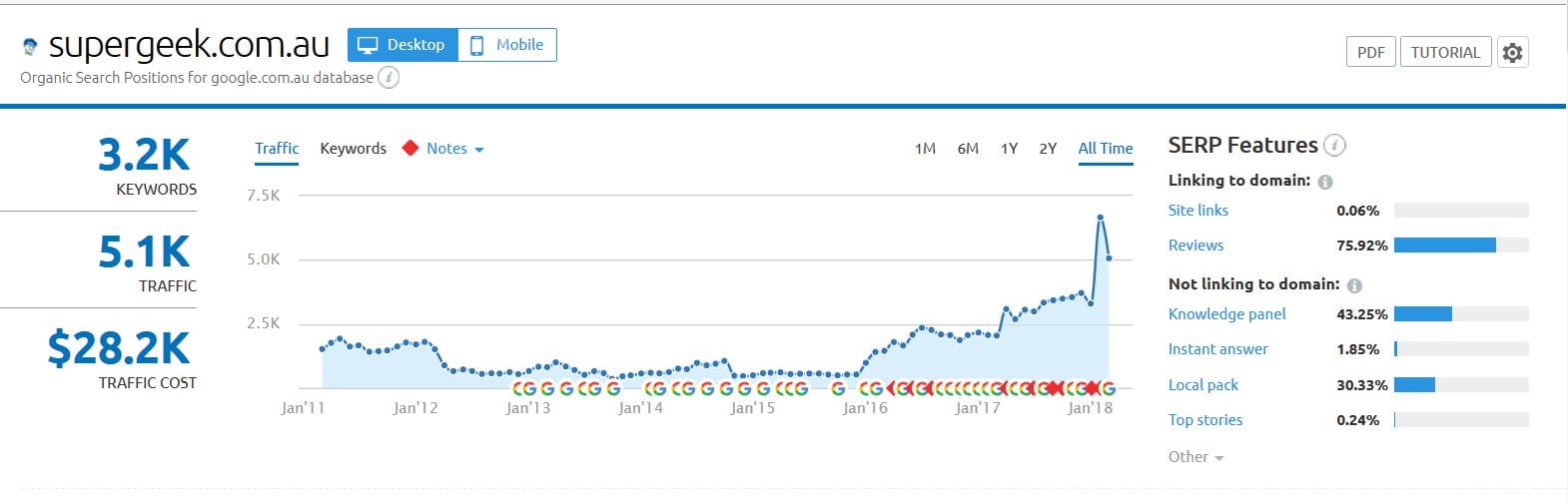Click the Knowledge panel 43.25% bar

(x=1461, y=314)
